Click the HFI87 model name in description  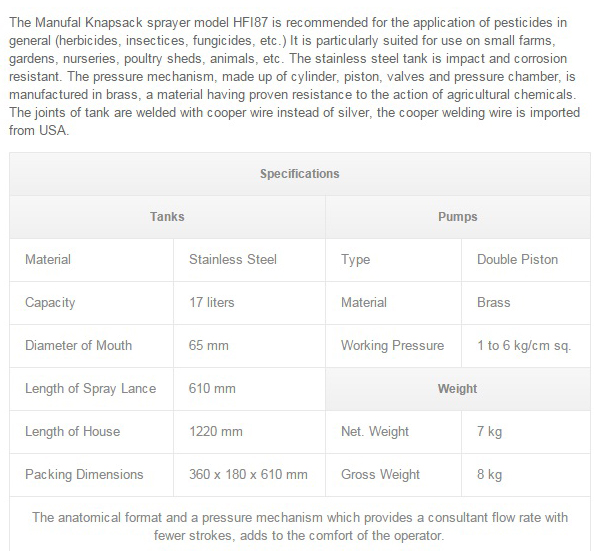[x=250, y=23]
